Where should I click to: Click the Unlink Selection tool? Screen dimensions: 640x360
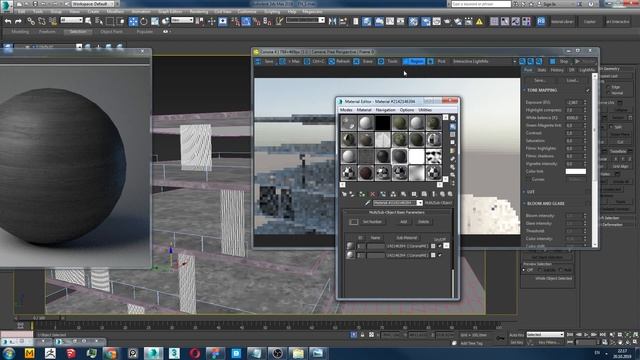point(42,21)
